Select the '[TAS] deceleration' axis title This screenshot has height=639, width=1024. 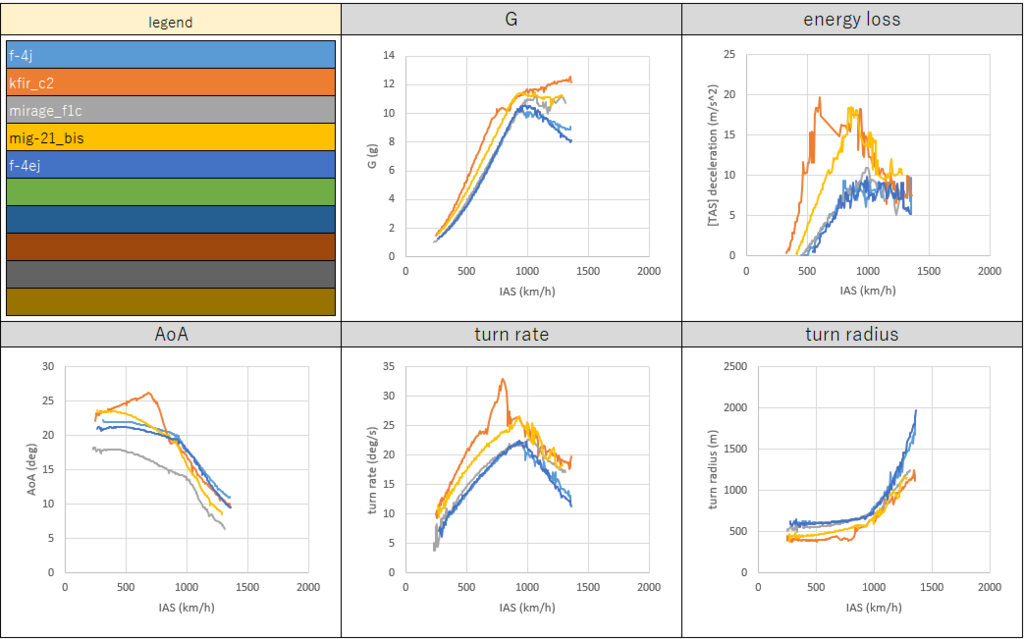click(x=713, y=155)
